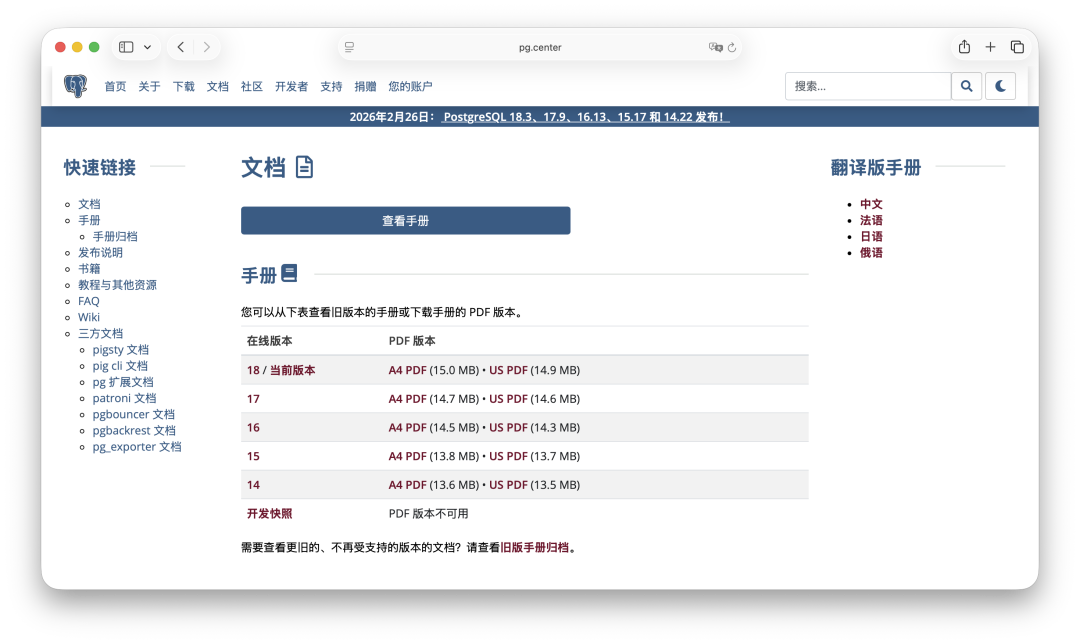Open pg_exporter 文档 link

[x=137, y=446]
